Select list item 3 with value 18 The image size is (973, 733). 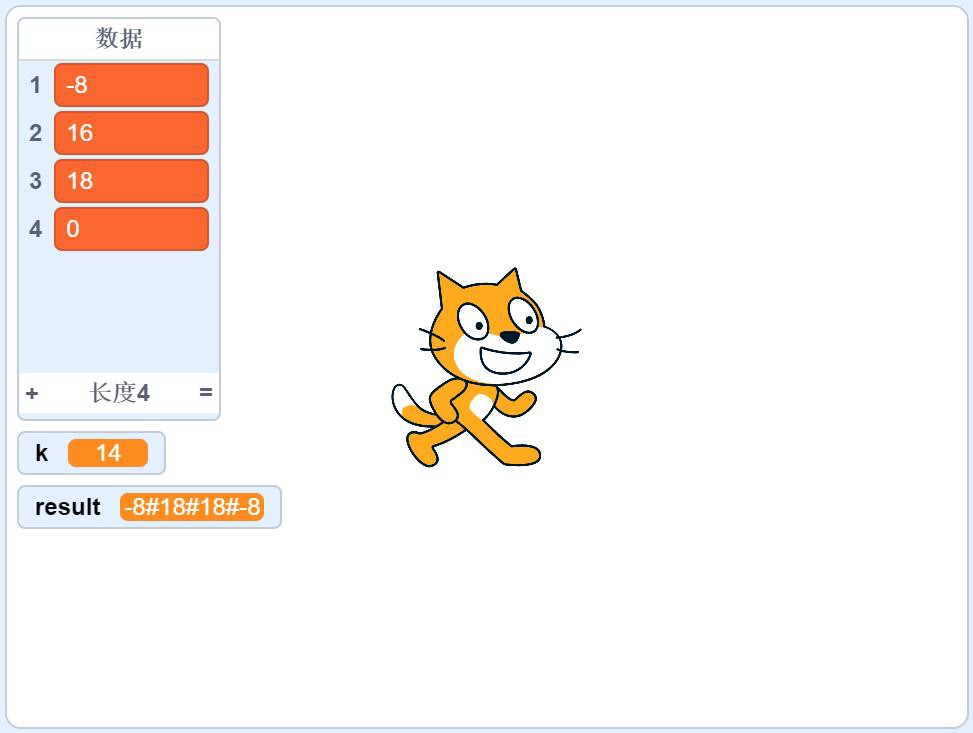132,181
